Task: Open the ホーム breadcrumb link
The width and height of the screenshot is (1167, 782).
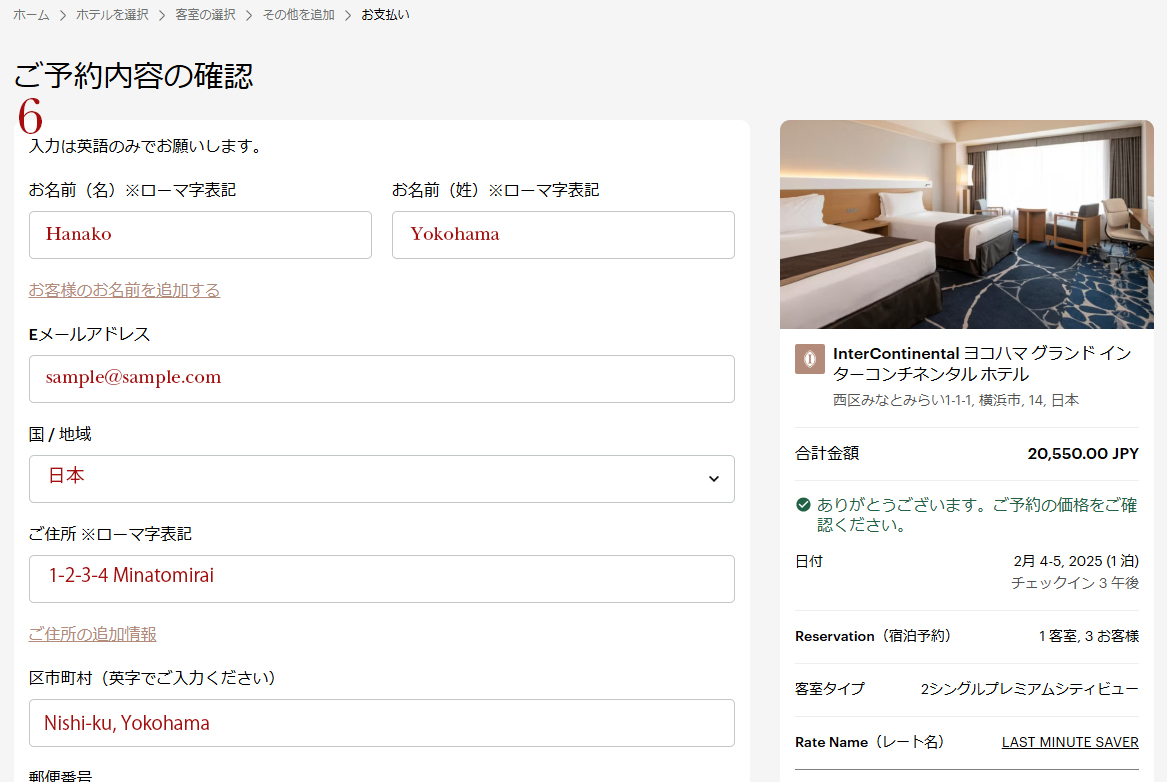Action: (31, 15)
